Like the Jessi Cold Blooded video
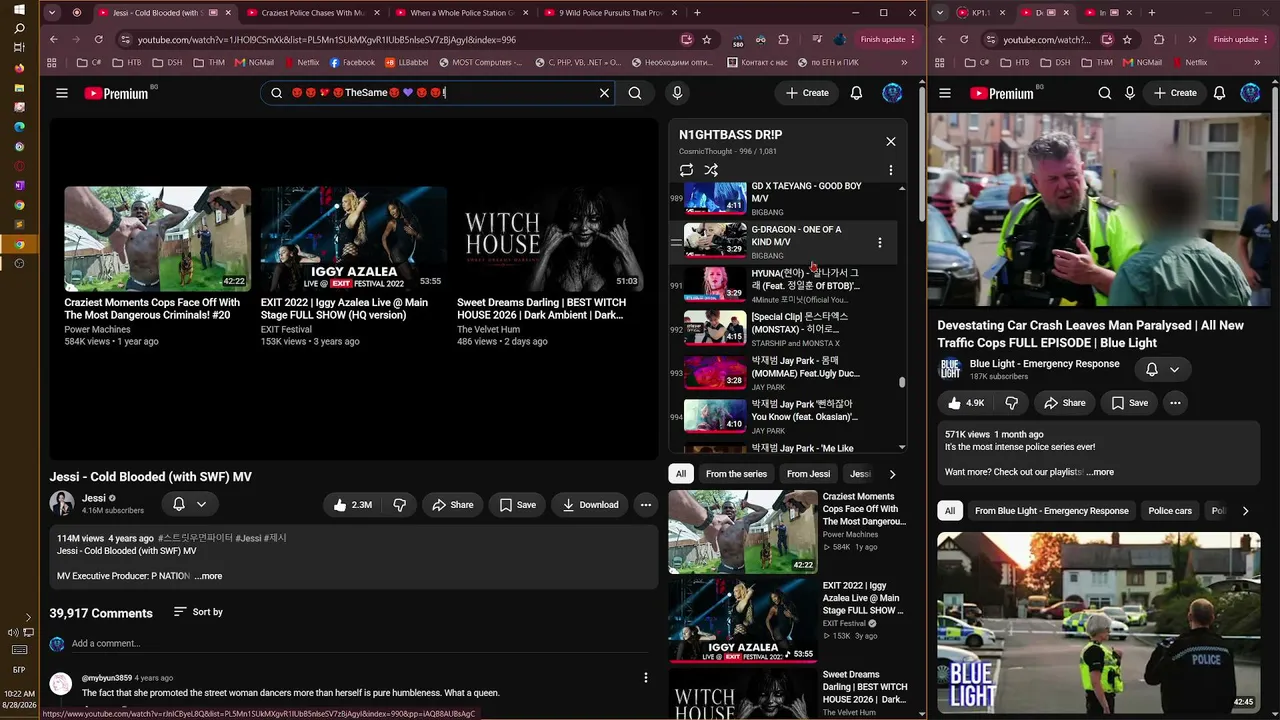The width and height of the screenshot is (1280, 720). (351, 505)
